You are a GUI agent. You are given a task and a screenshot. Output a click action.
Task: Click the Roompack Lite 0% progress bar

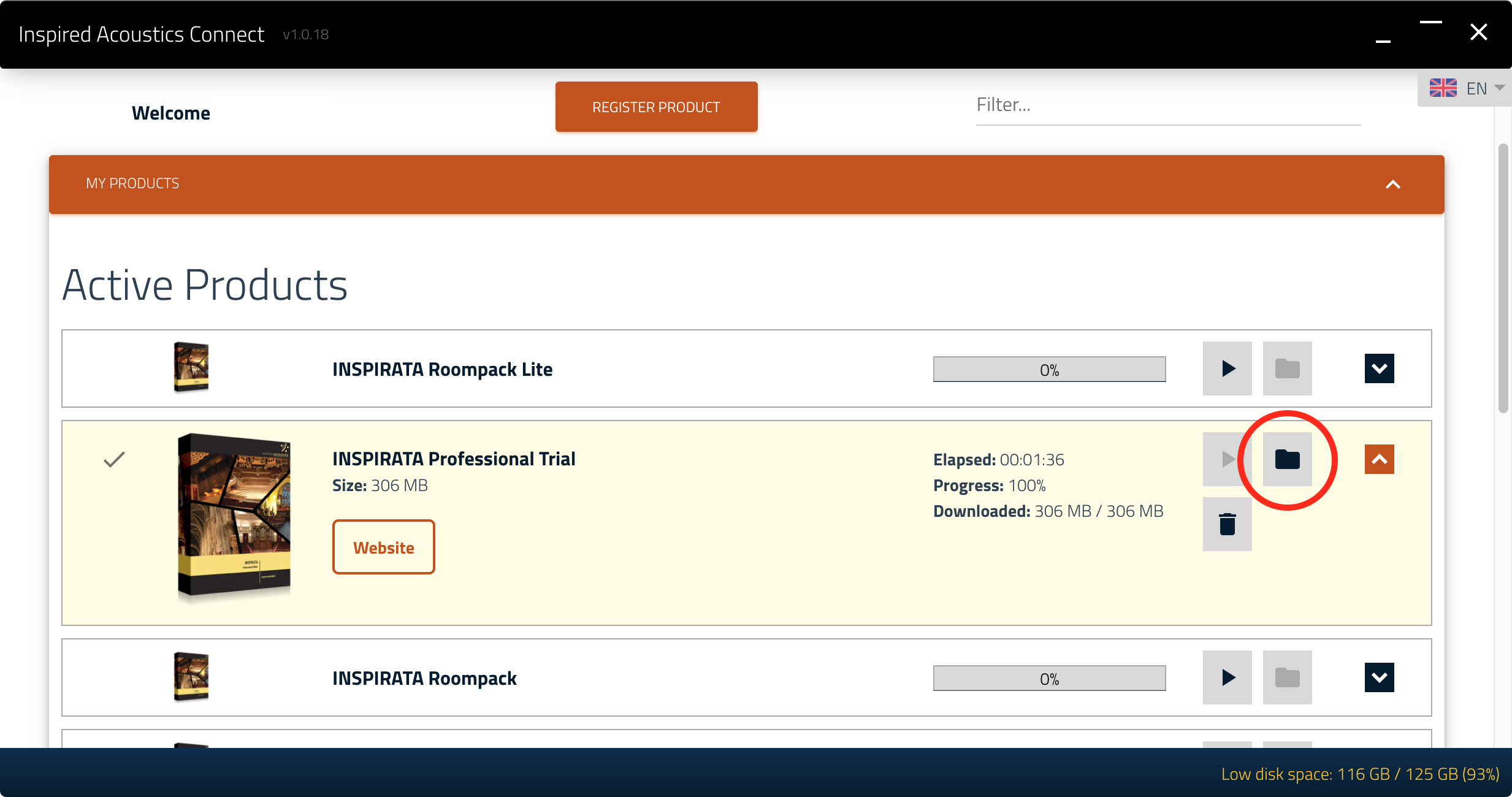[x=1049, y=369]
